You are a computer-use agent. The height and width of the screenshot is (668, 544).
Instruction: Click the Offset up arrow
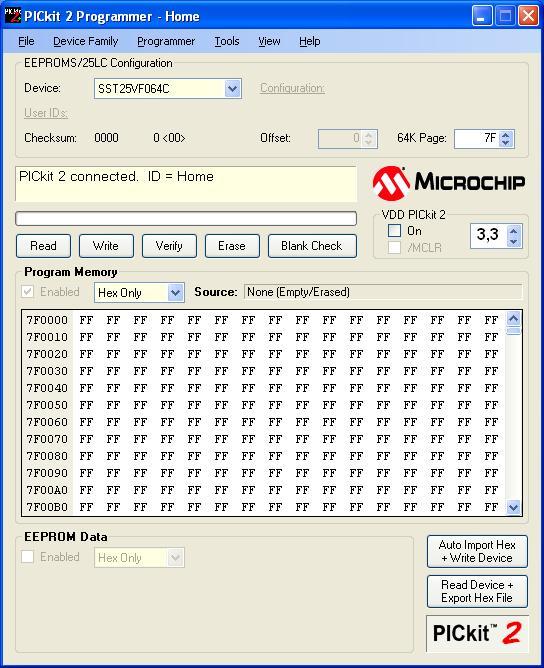coord(369,135)
